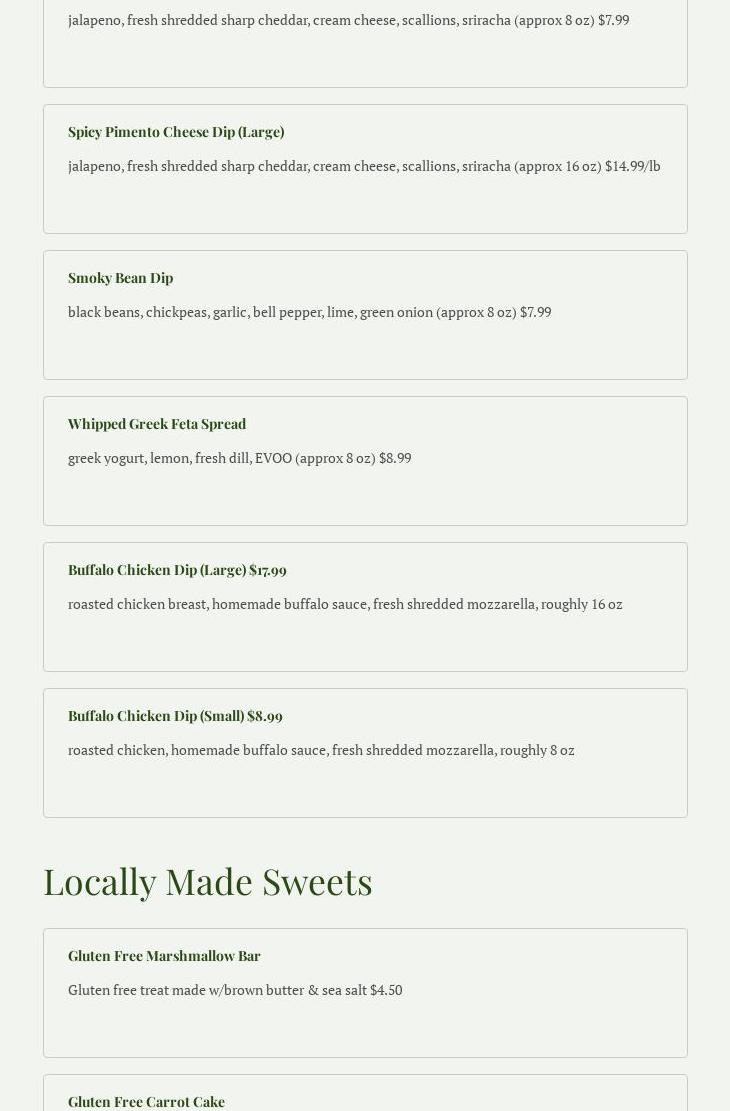Select the Smoky Bean Dip heading
Viewport: 730px width, 1111px height.
pyautogui.click(x=120, y=278)
